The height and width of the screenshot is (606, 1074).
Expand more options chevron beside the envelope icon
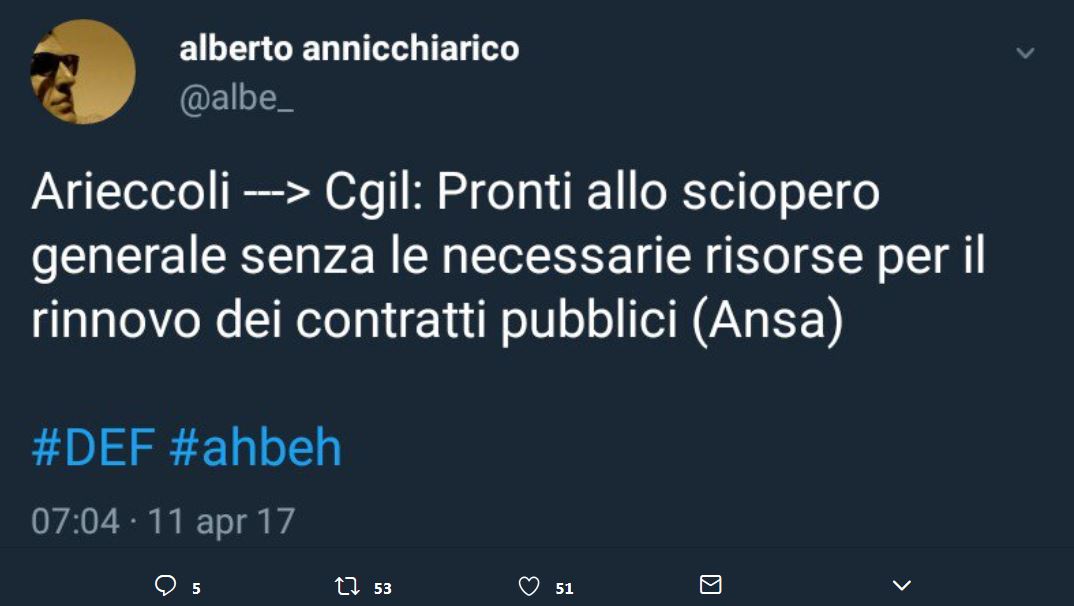pos(902,585)
